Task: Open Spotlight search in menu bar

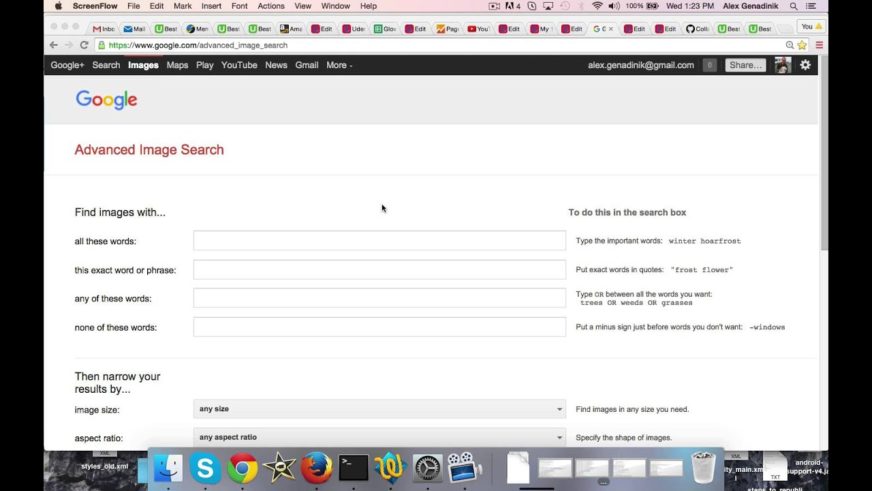Action: (794, 6)
